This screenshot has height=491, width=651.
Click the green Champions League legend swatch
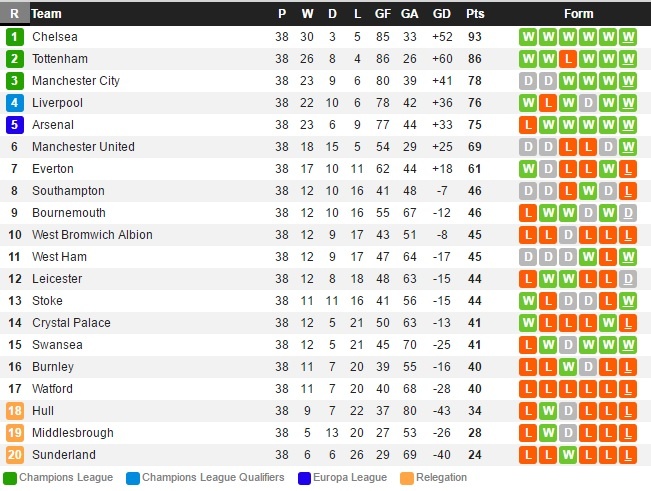tap(10, 478)
